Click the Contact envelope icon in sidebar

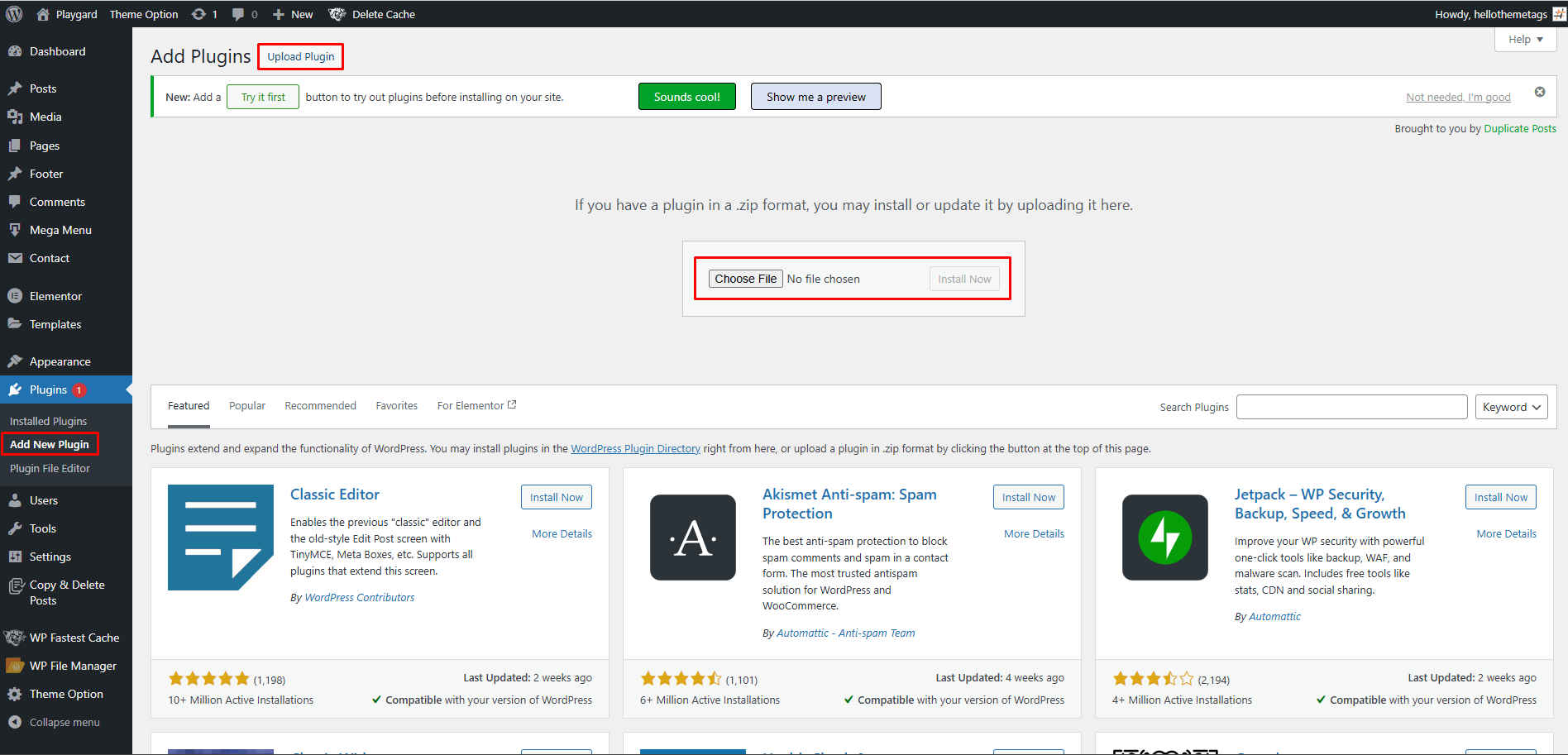(15, 258)
